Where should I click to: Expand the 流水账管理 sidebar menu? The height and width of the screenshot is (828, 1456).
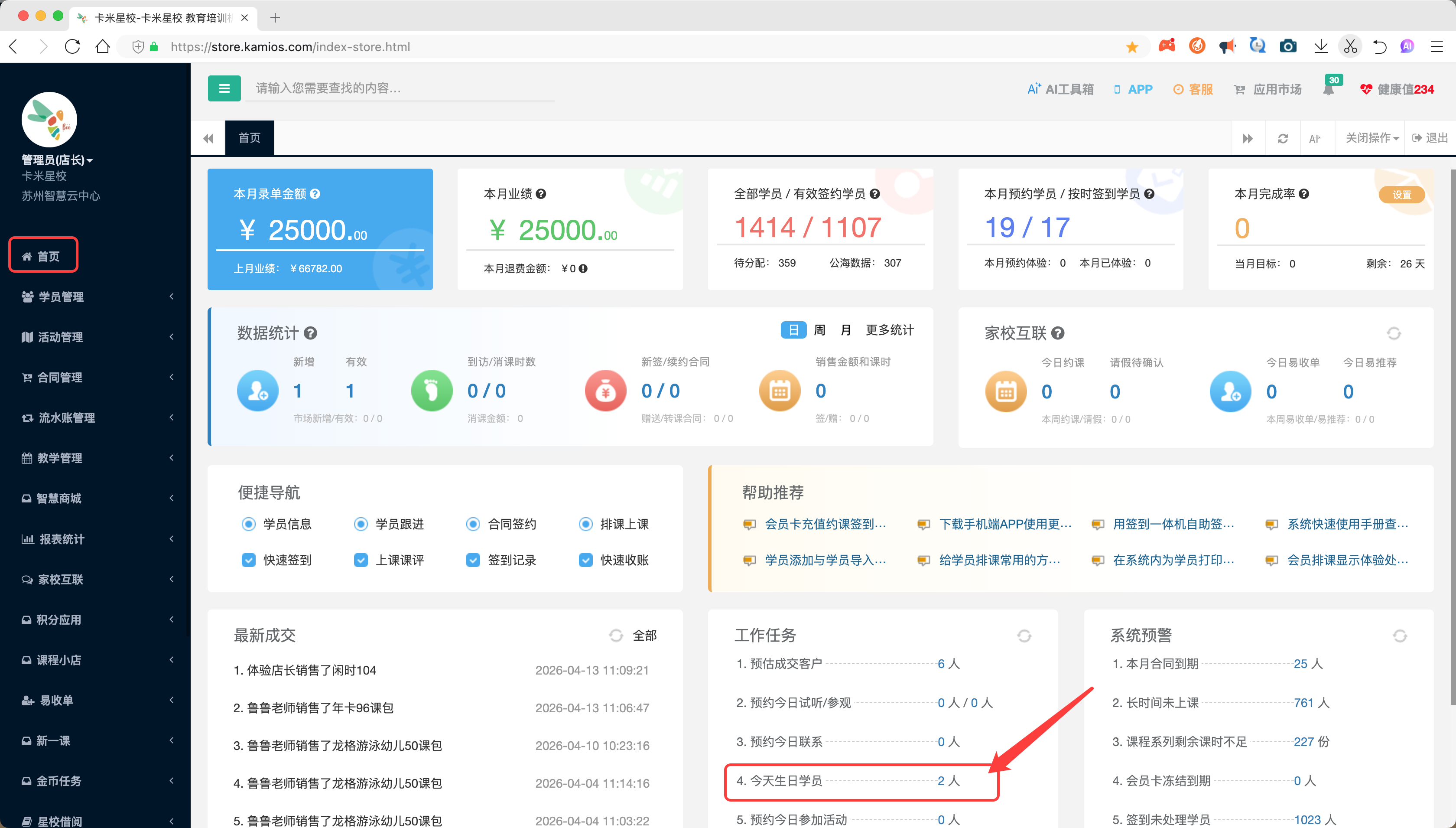click(95, 417)
